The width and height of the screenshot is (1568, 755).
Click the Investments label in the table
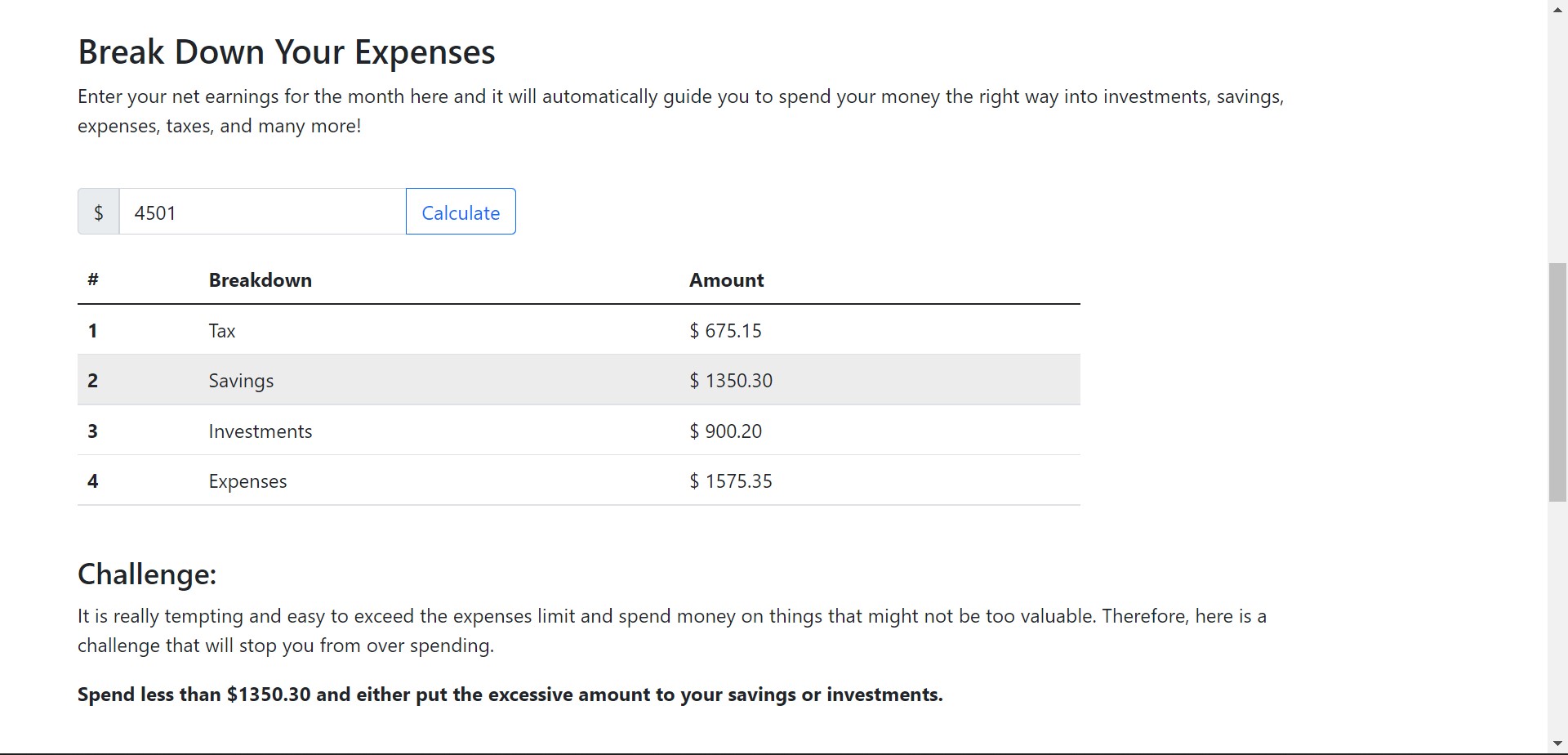pos(261,431)
